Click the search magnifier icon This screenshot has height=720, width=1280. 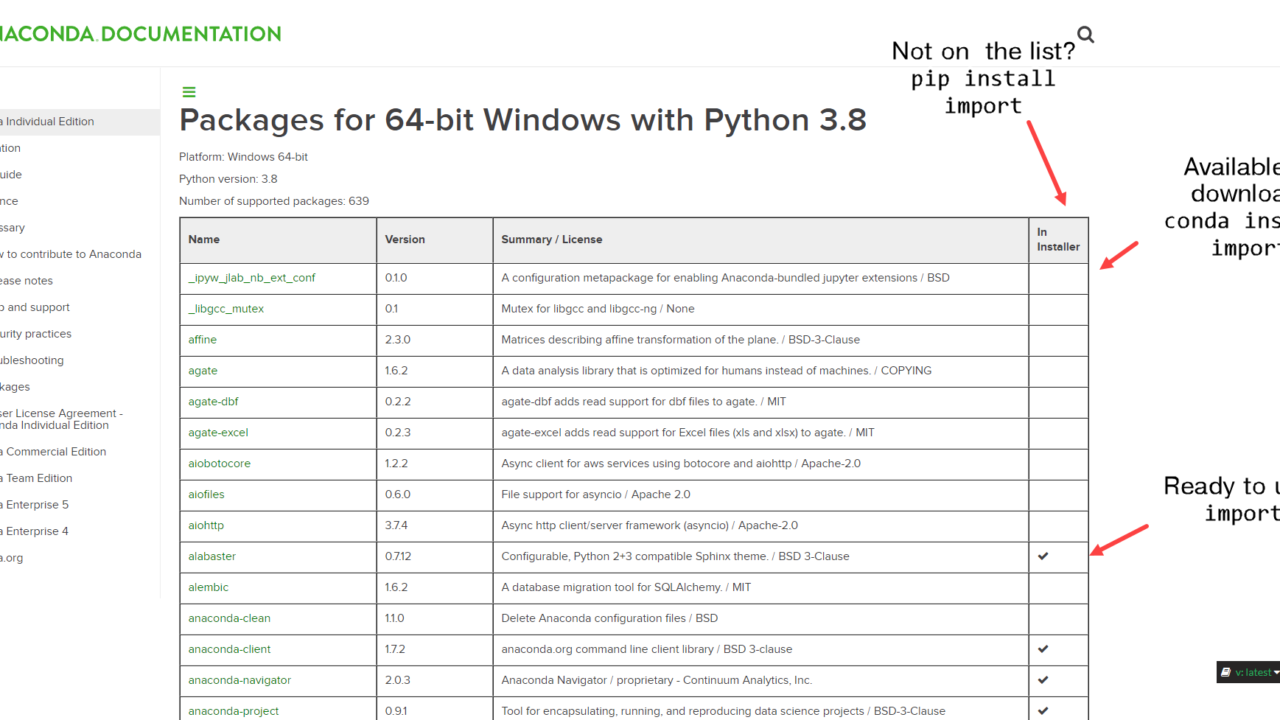tap(1085, 35)
